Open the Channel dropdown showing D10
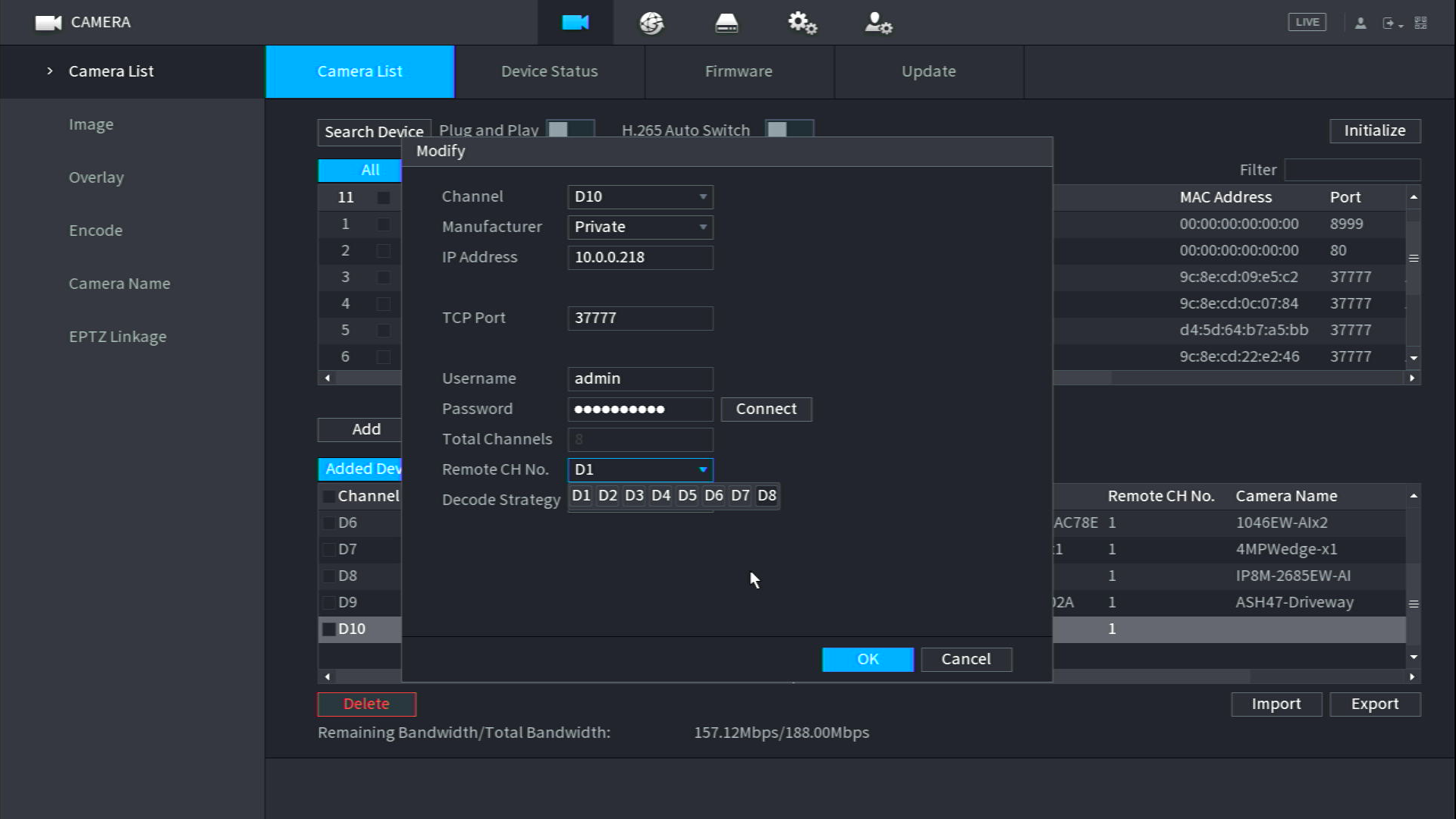This screenshot has width=1456, height=819. click(x=640, y=197)
